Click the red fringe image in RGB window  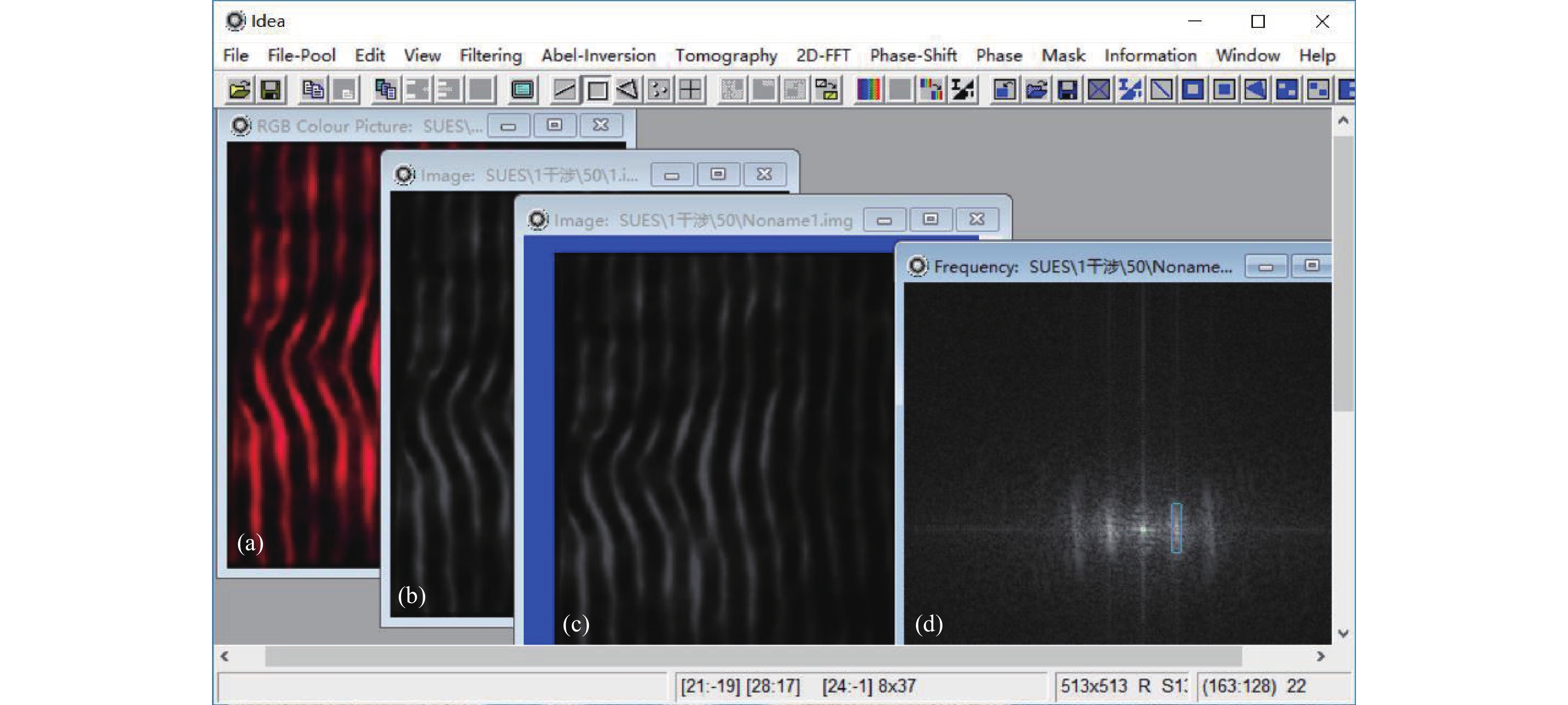[303, 355]
